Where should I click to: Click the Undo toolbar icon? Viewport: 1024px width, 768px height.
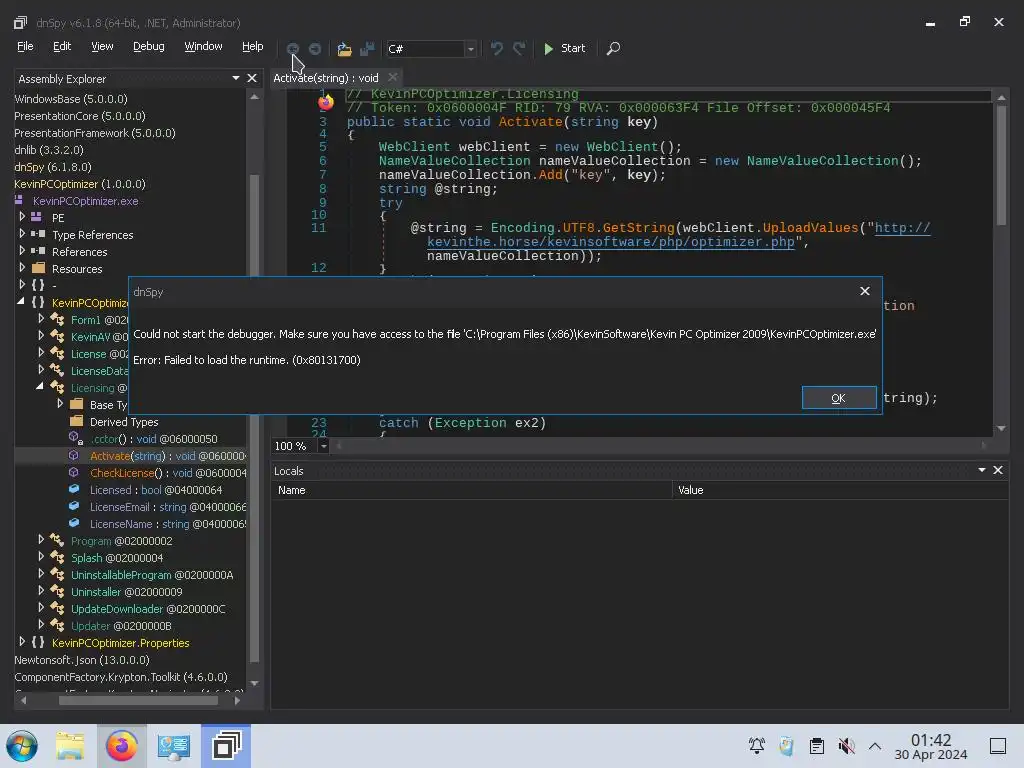point(497,48)
